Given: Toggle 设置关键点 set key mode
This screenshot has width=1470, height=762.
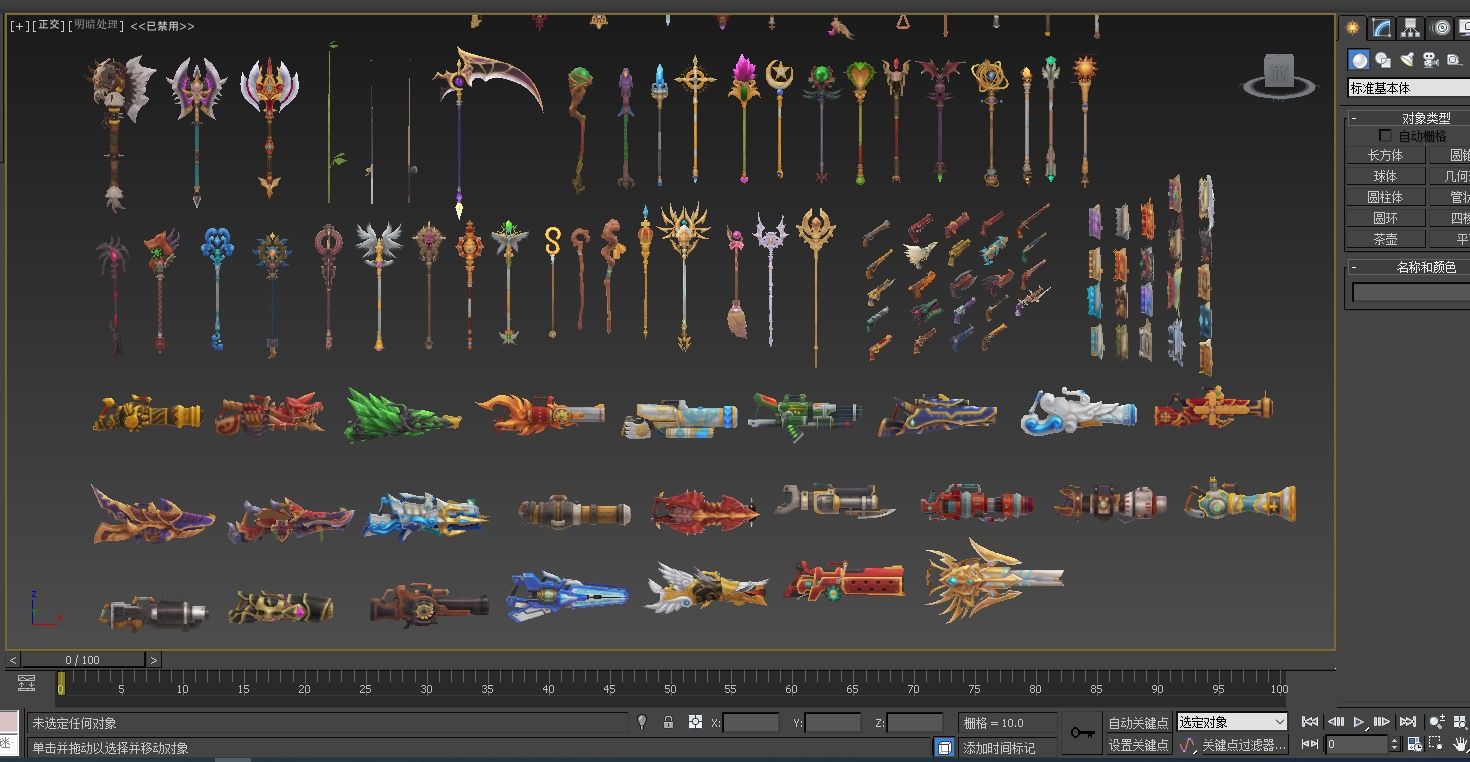Looking at the screenshot, I should 1138,745.
